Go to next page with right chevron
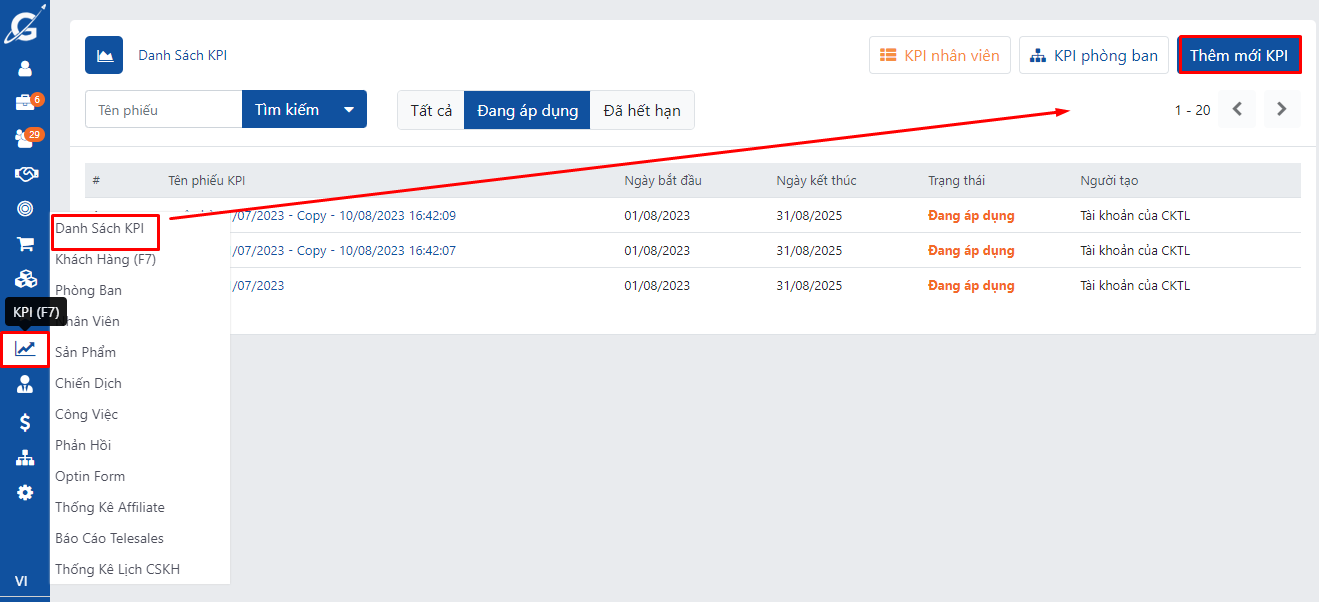1319x602 pixels. (1282, 110)
